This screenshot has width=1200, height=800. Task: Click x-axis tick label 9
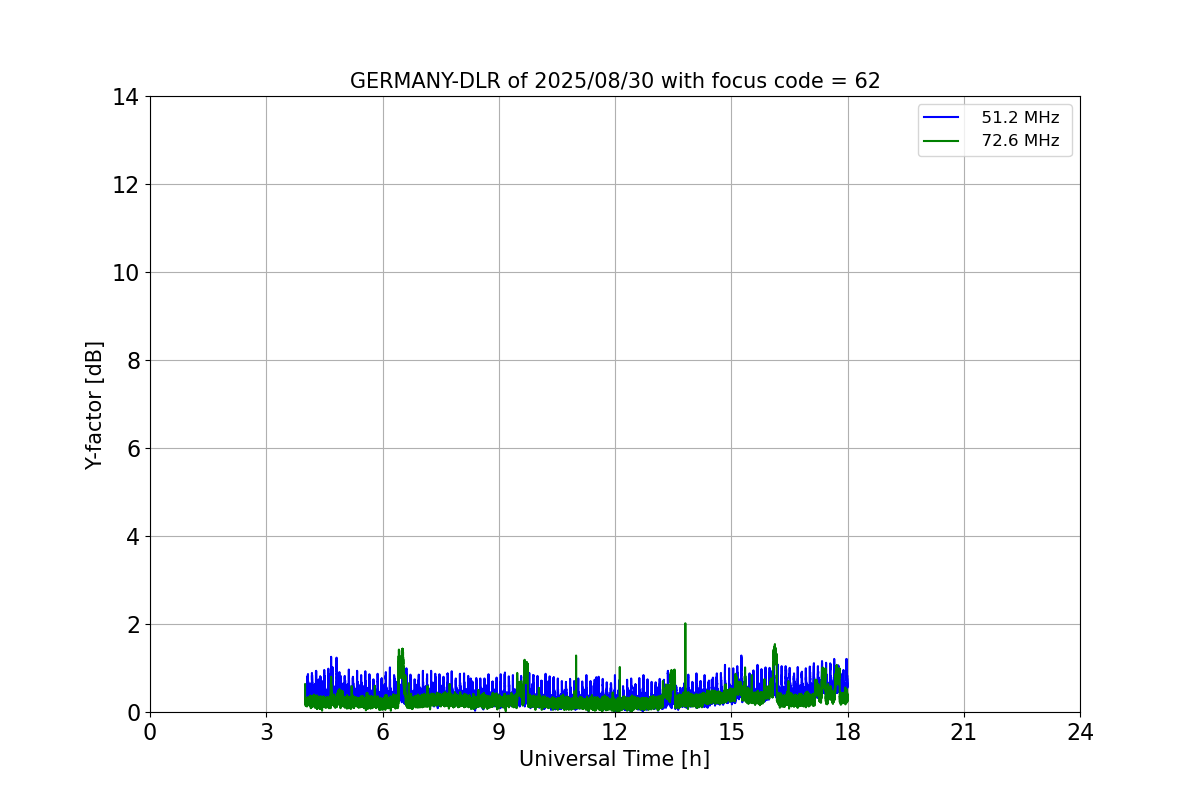click(x=499, y=732)
